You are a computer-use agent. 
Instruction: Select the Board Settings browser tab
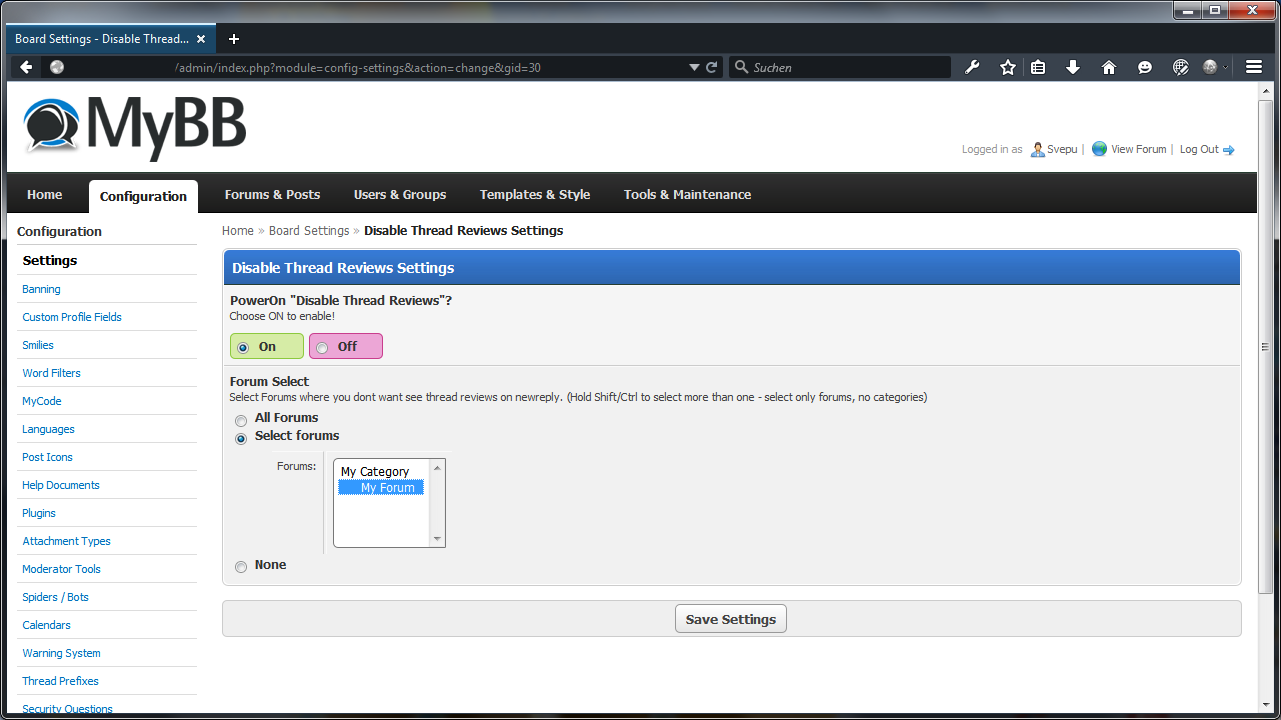[110, 39]
